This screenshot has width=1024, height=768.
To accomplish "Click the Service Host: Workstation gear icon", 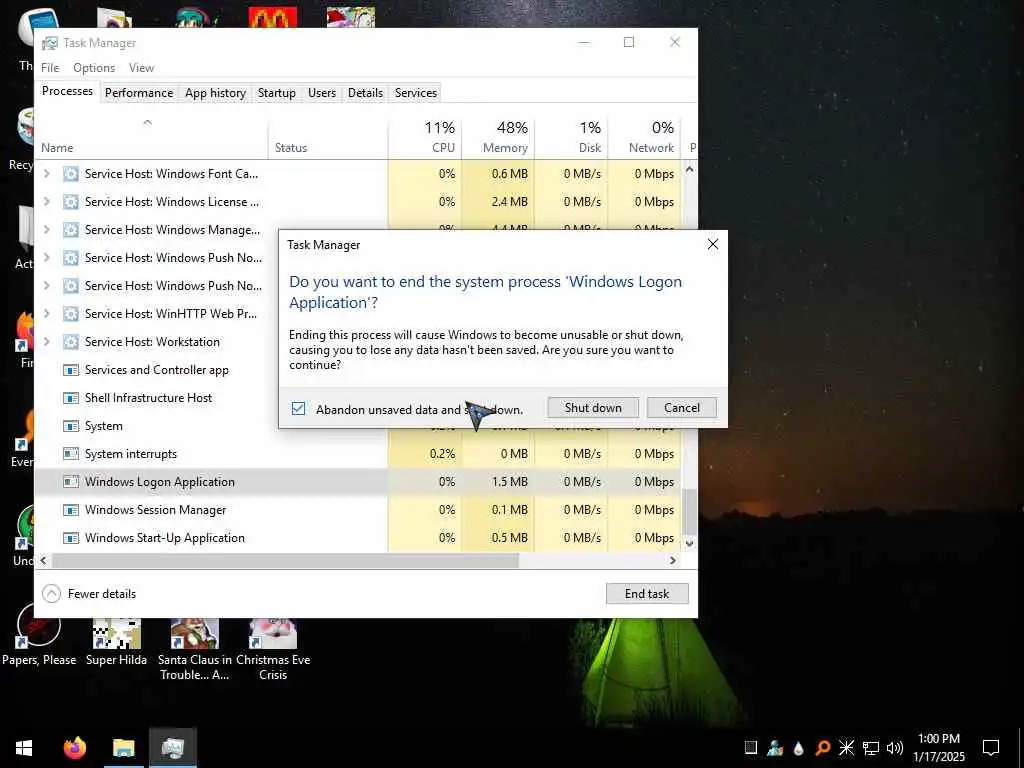I will 71,342.
